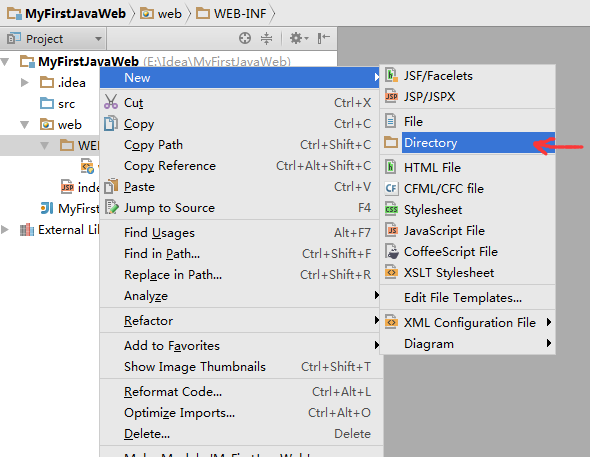The height and width of the screenshot is (457, 590).
Task: Click the web folder icon in project tree
Action: (x=47, y=124)
